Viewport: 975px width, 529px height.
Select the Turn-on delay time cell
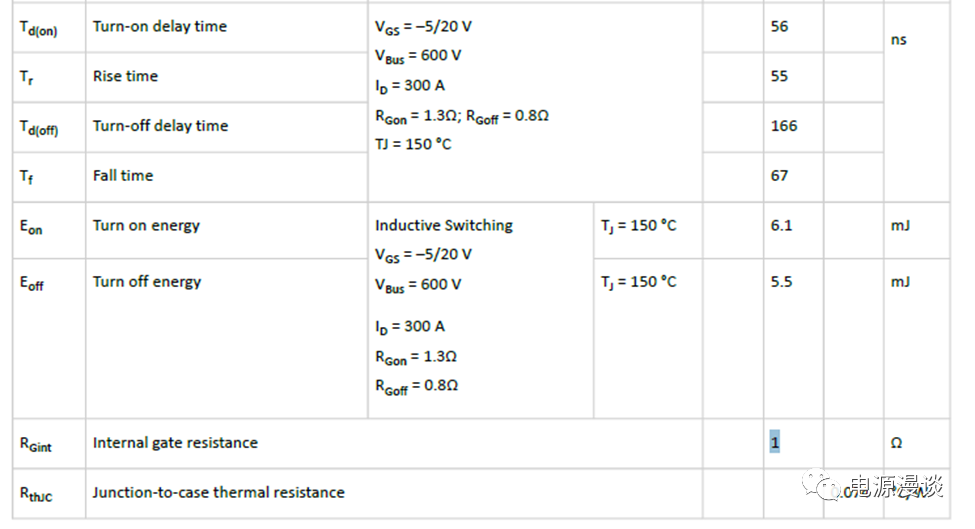click(x=160, y=27)
